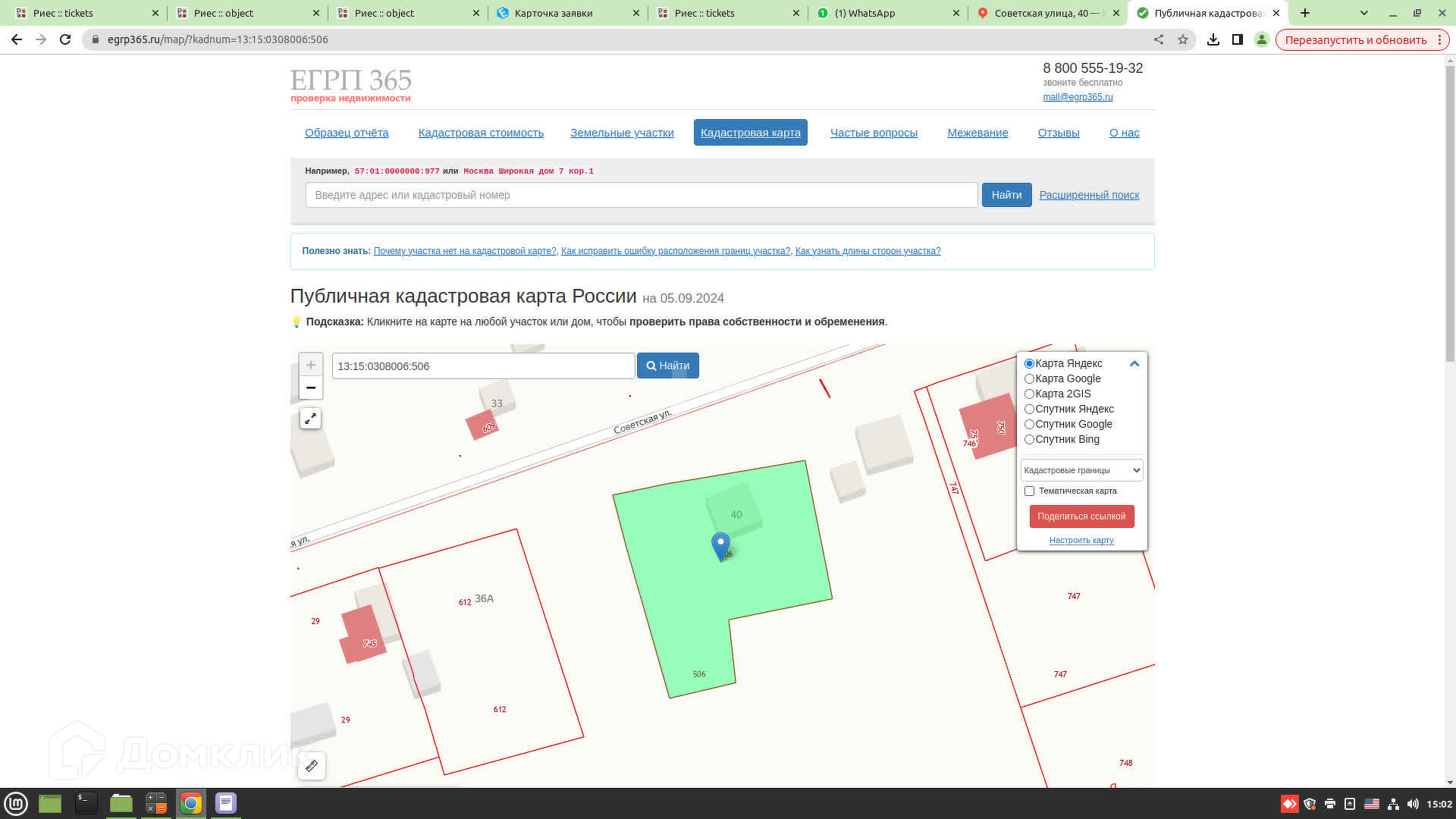Click the blue location pin on parcel 506

pos(720,544)
